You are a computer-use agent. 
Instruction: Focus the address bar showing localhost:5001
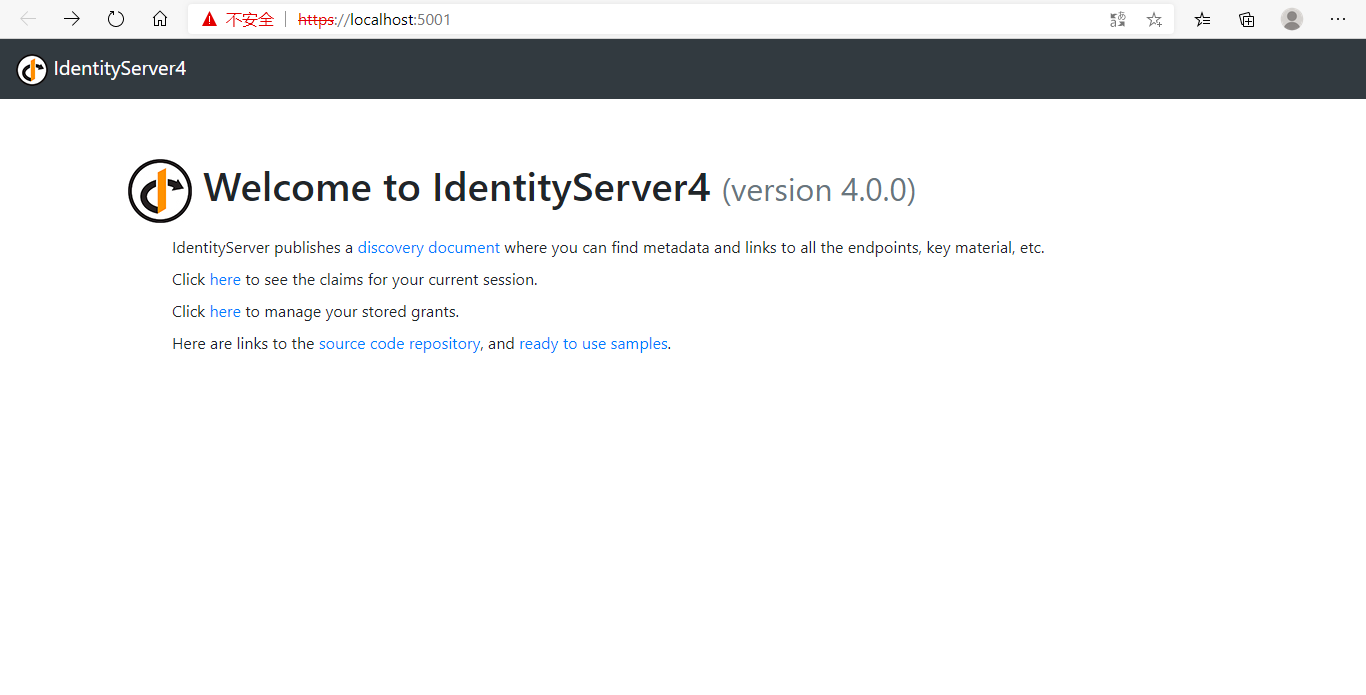(x=680, y=19)
